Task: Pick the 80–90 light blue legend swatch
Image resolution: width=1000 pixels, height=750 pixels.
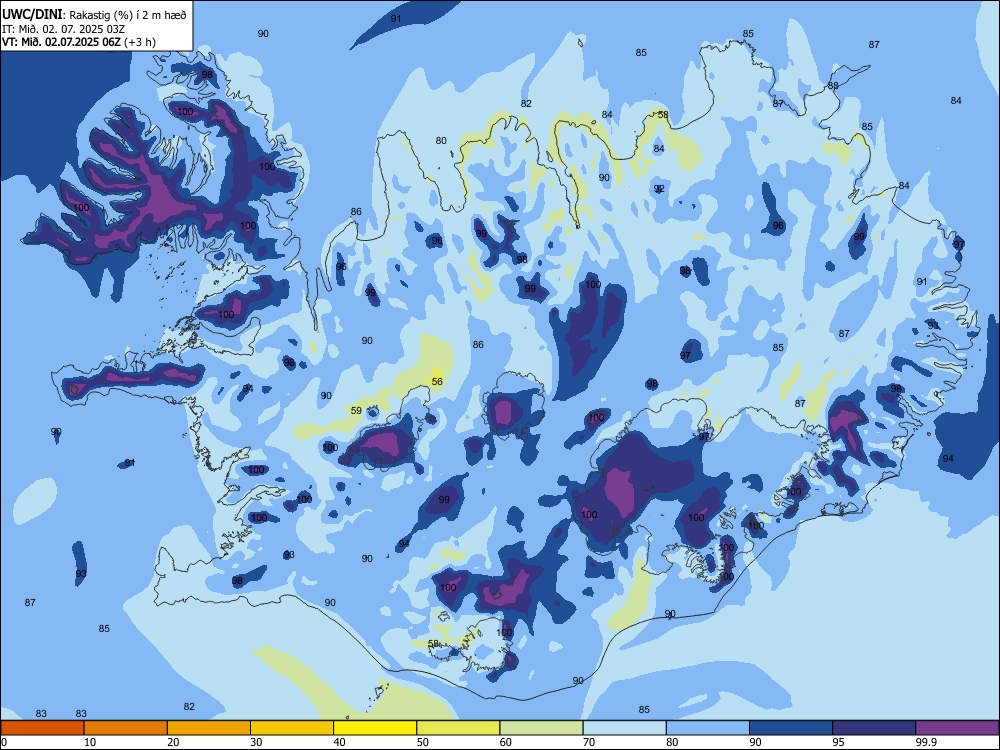Action: click(x=708, y=728)
